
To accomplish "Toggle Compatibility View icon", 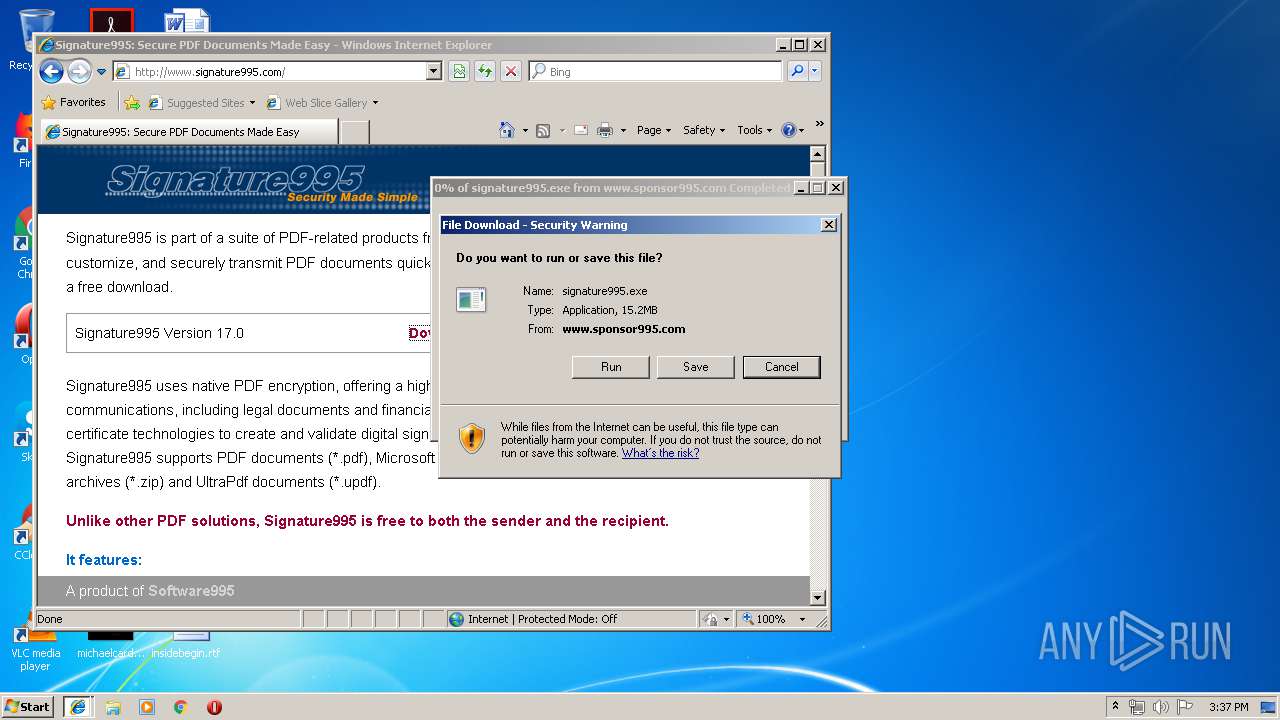I will pos(459,72).
